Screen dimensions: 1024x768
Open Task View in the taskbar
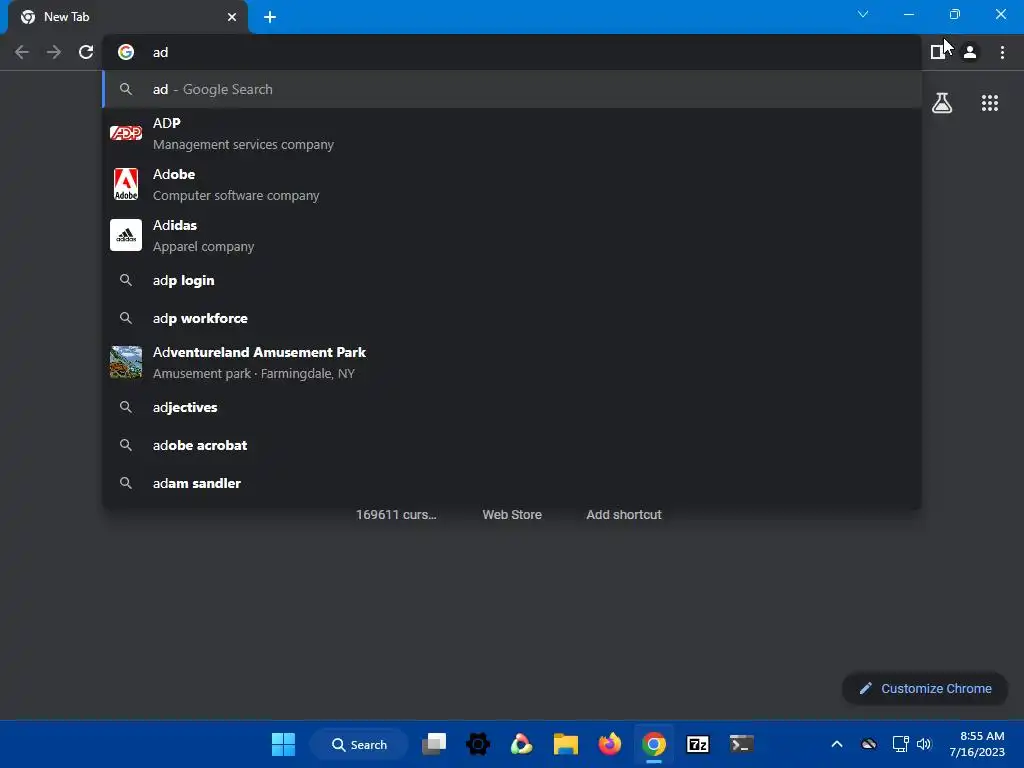tap(434, 744)
